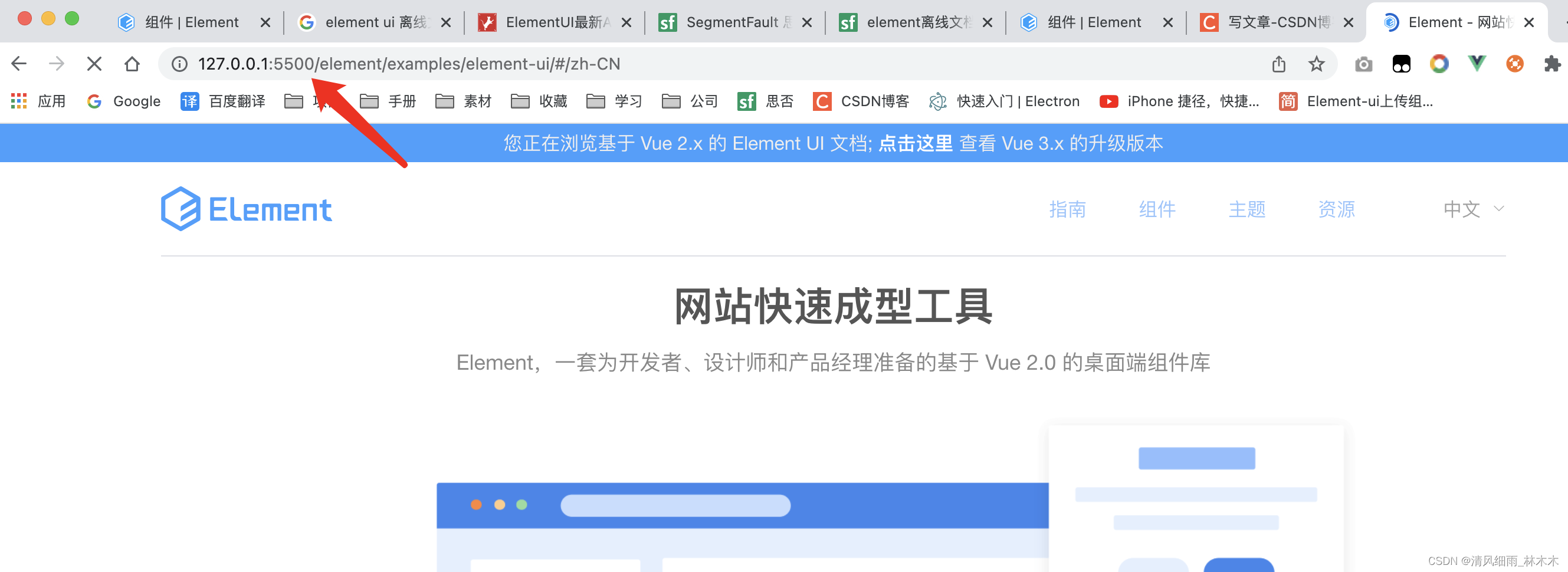Close the active Element - 网站 tab

pyautogui.click(x=1529, y=22)
